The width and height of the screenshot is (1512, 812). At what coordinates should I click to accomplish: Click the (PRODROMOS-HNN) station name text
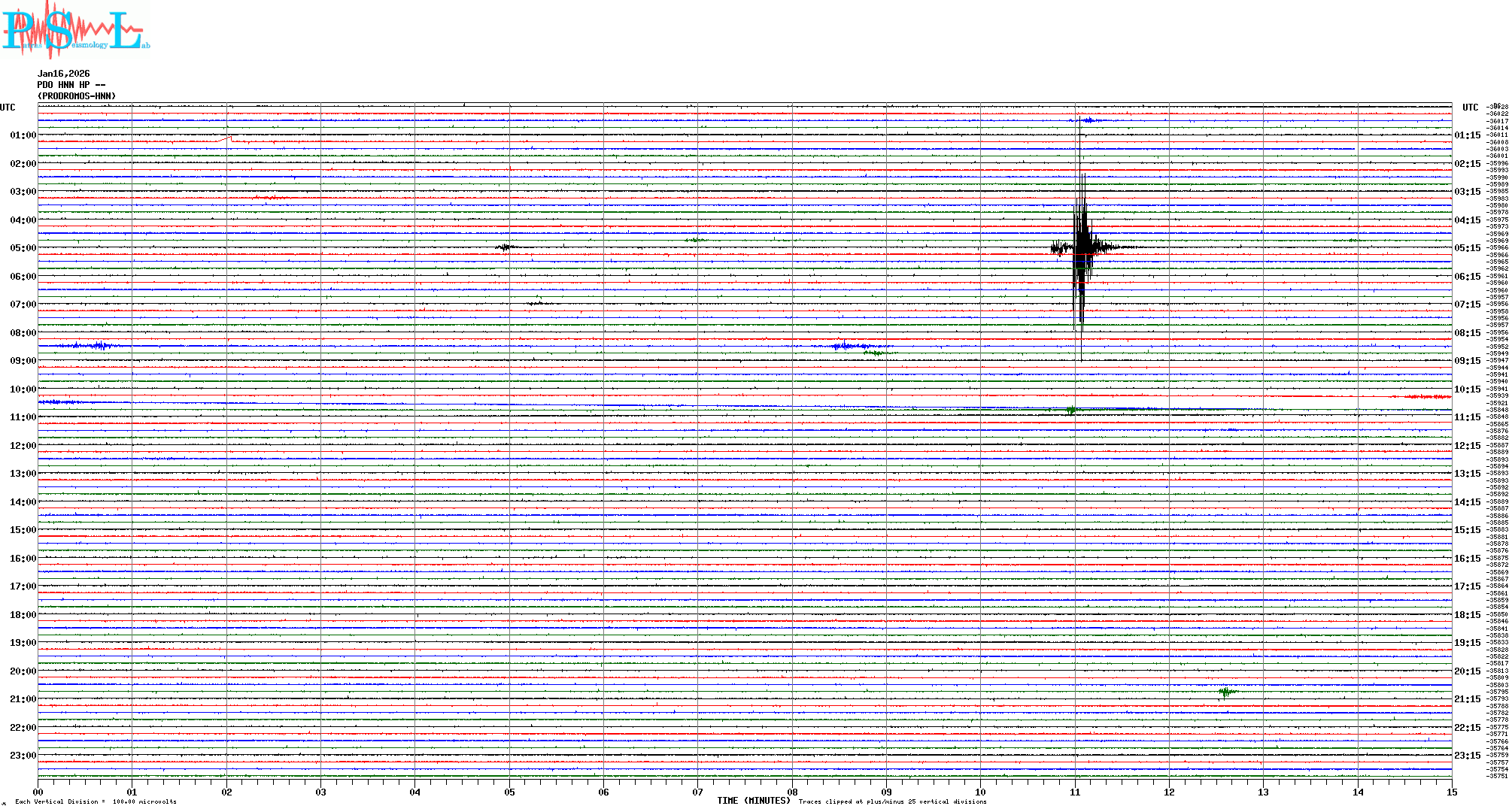click(77, 96)
